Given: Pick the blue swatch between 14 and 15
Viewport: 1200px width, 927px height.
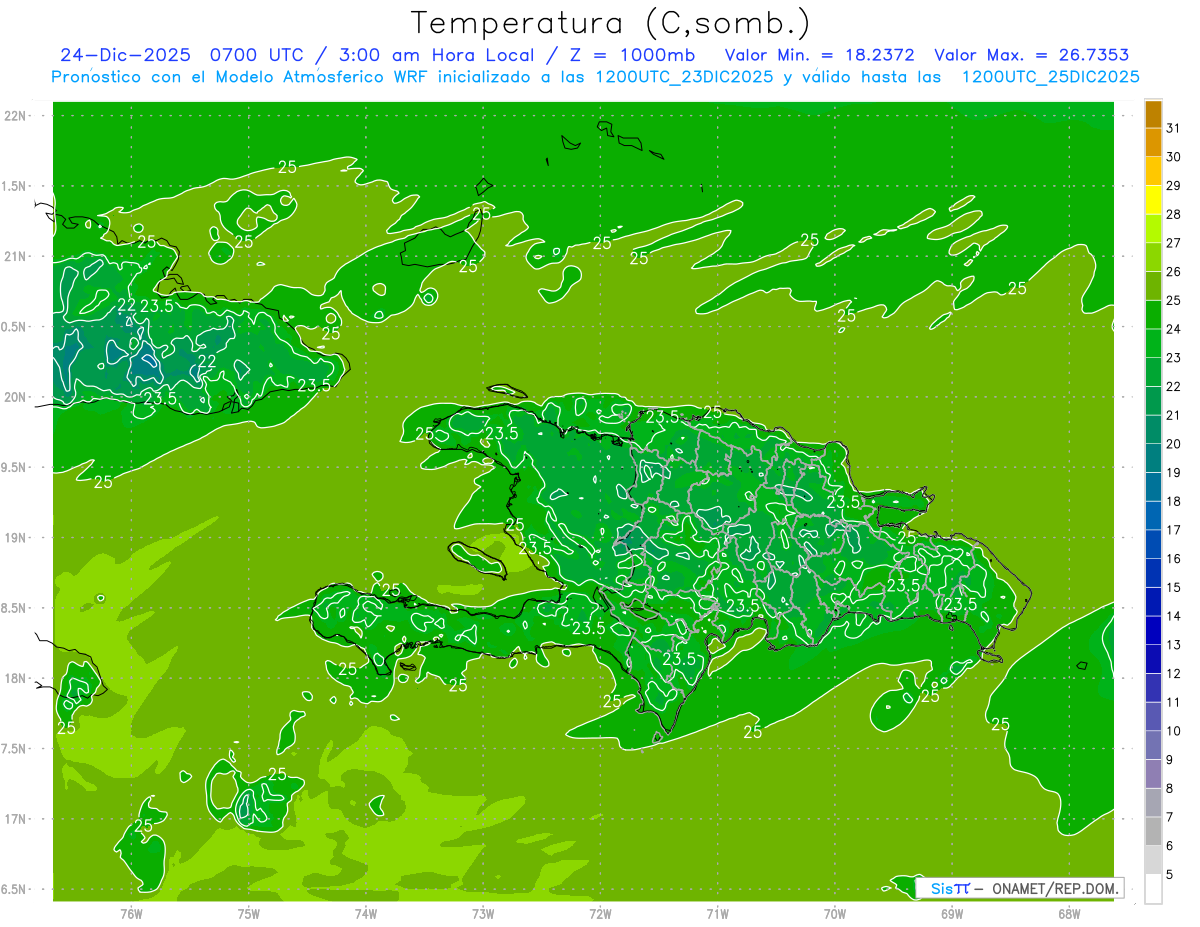Looking at the screenshot, I should [1153, 602].
